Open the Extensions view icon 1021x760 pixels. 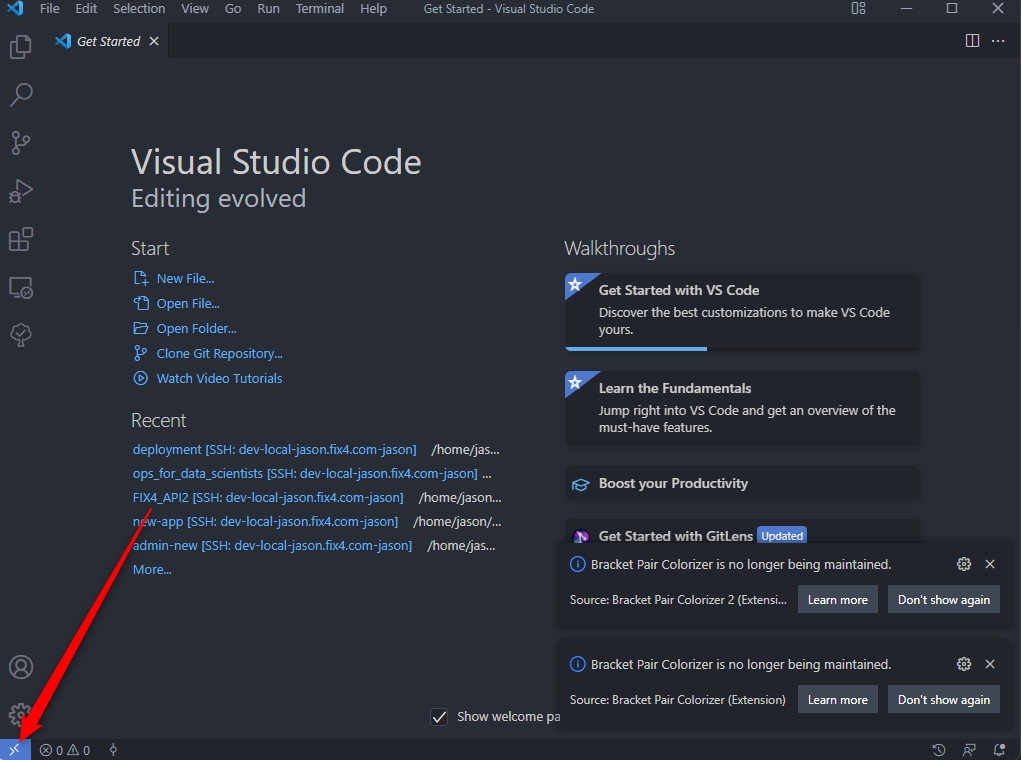tap(21, 240)
